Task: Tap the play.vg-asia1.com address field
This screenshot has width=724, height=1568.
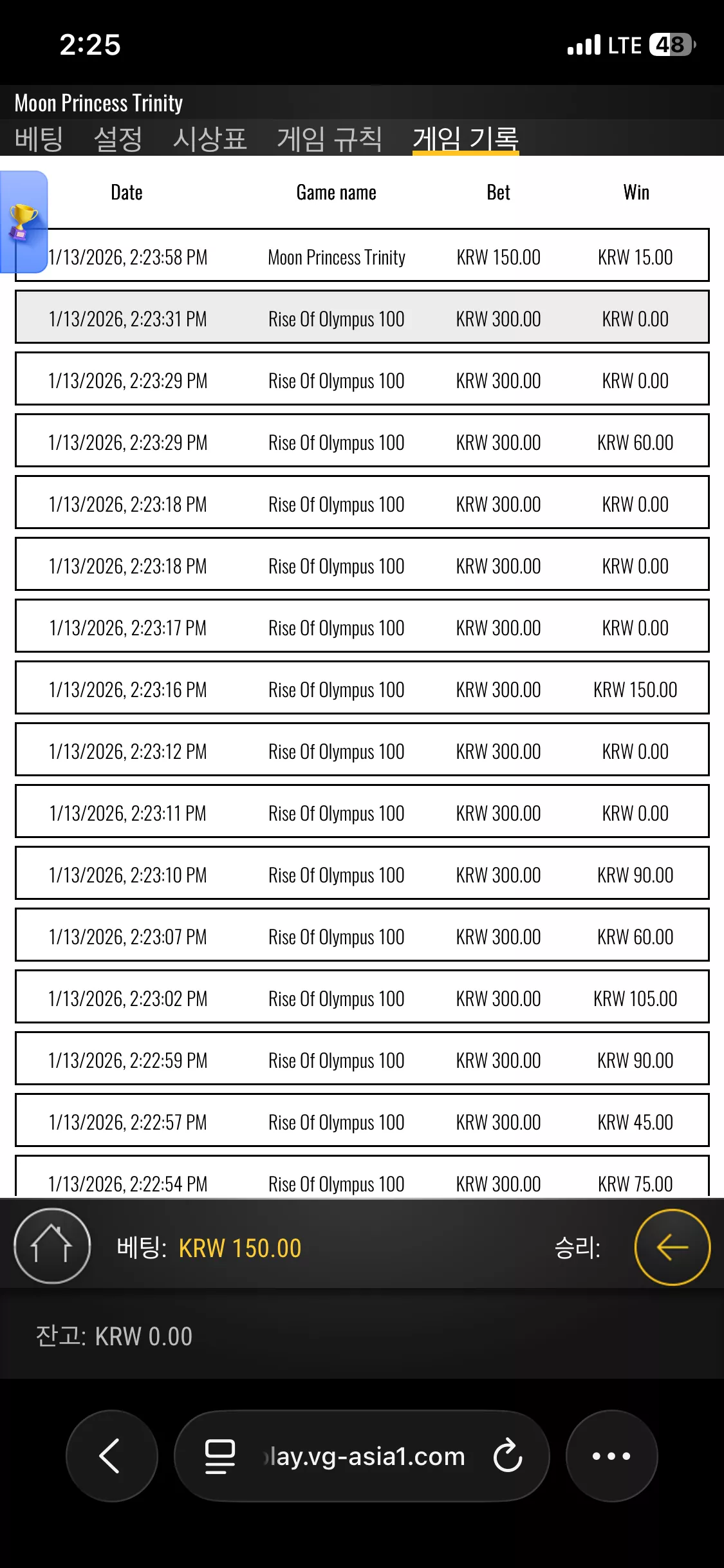Action: [x=362, y=1455]
